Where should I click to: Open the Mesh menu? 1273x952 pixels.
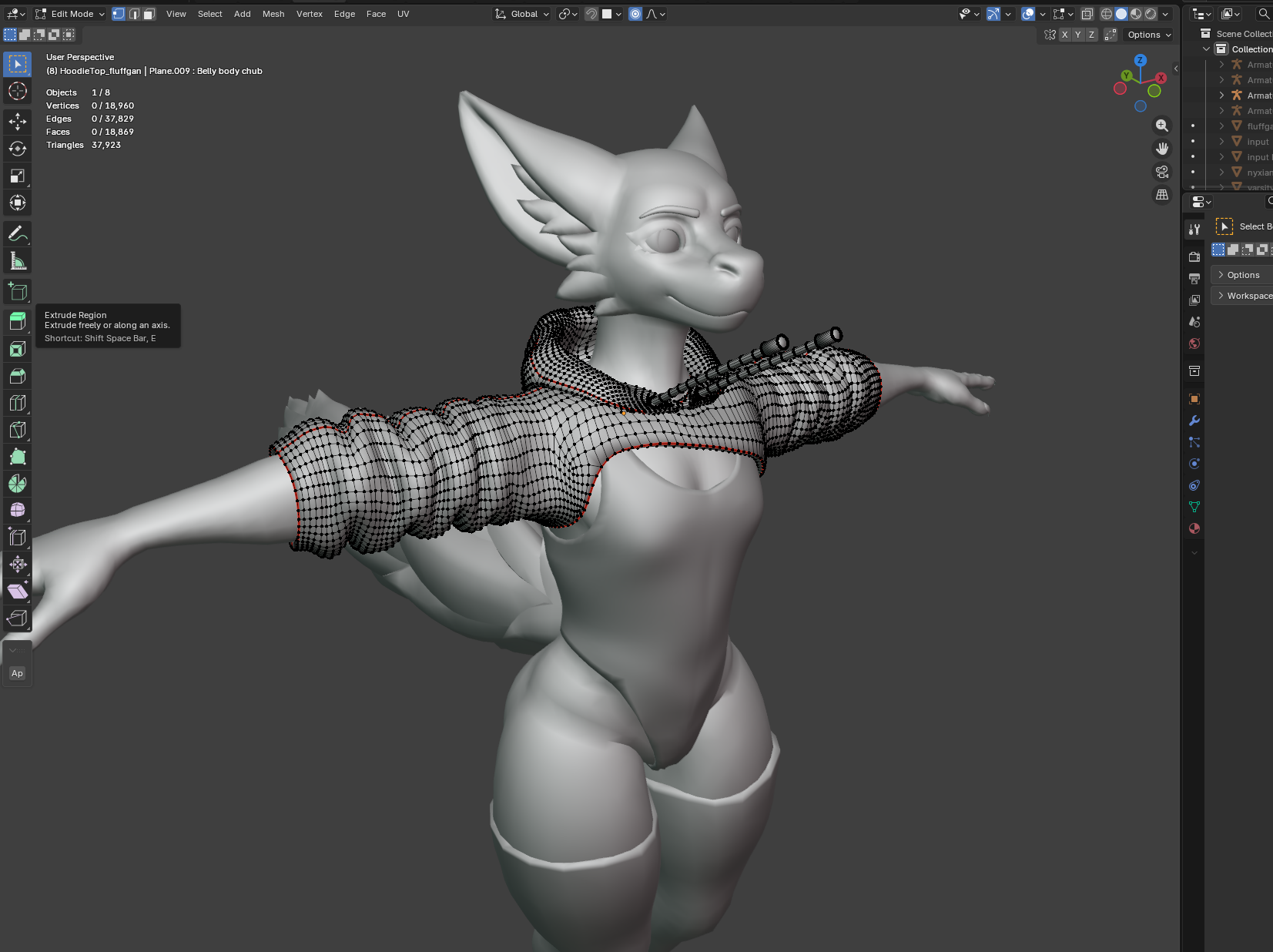[273, 14]
